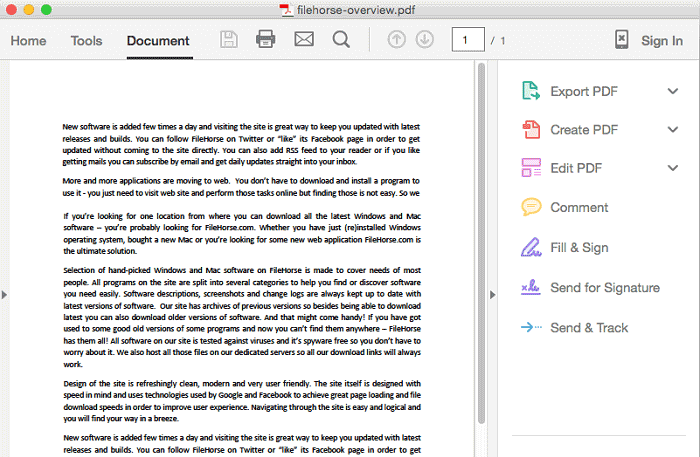Expand the Edit PDF chevron
700x457 pixels.
click(672, 168)
